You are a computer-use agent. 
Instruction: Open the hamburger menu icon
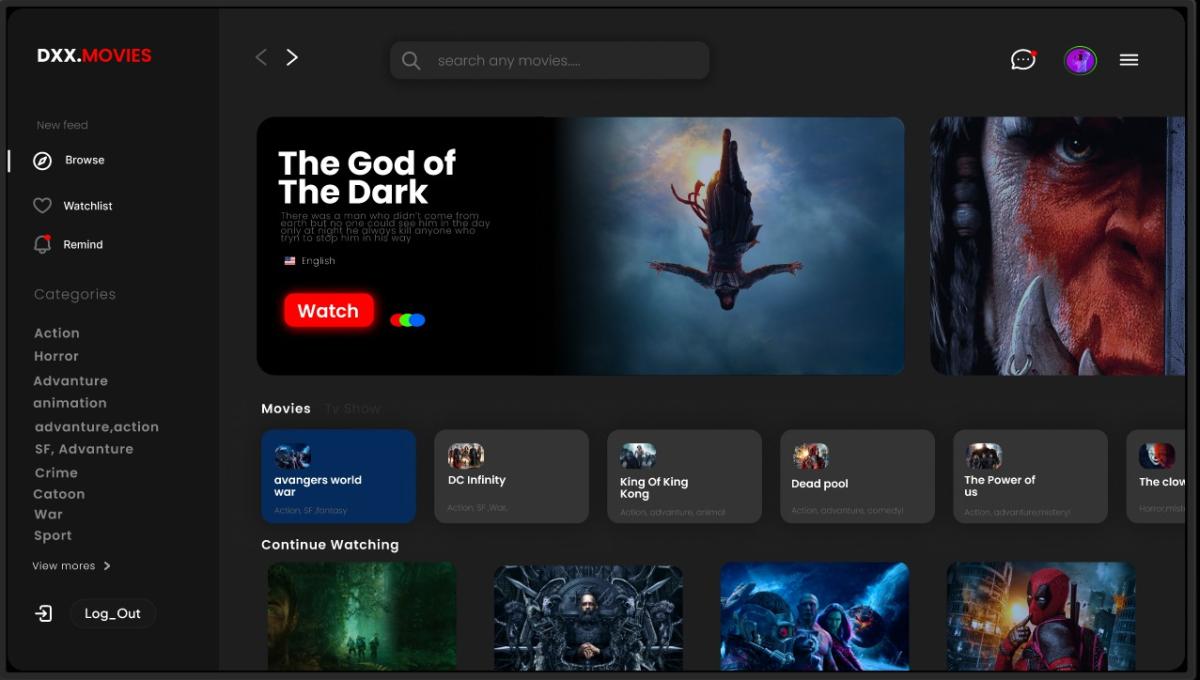1129,60
